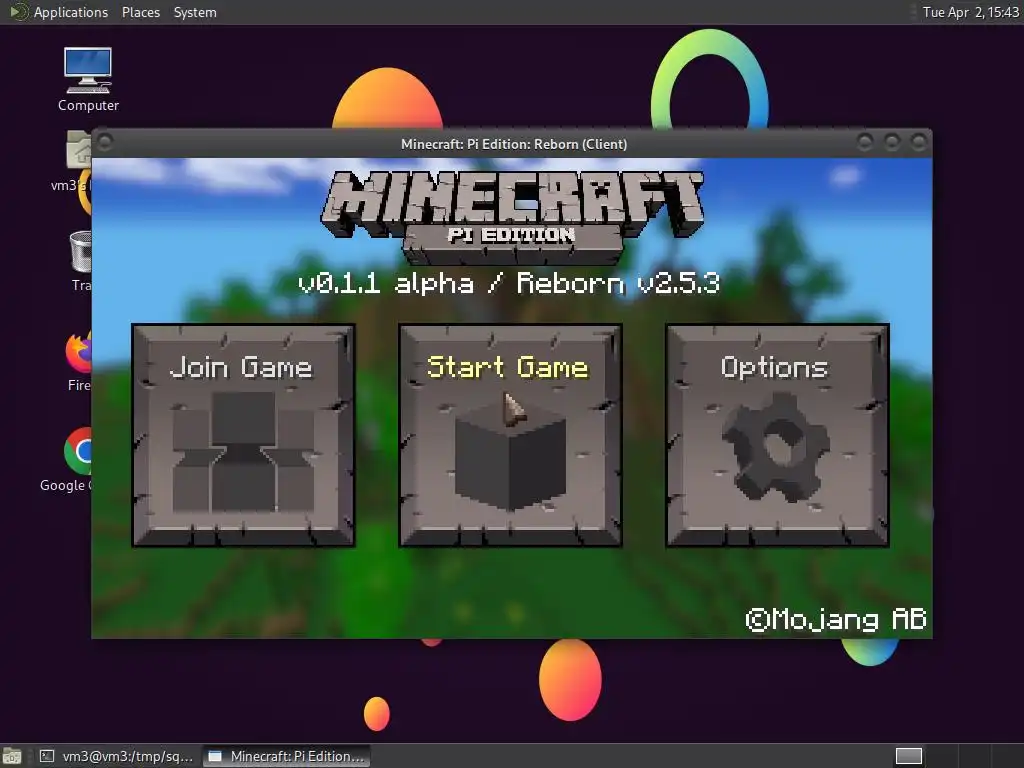The width and height of the screenshot is (1024, 768).
Task: Switch to the vm3@vm3 terminal taskbar item
Action: click(x=116, y=756)
